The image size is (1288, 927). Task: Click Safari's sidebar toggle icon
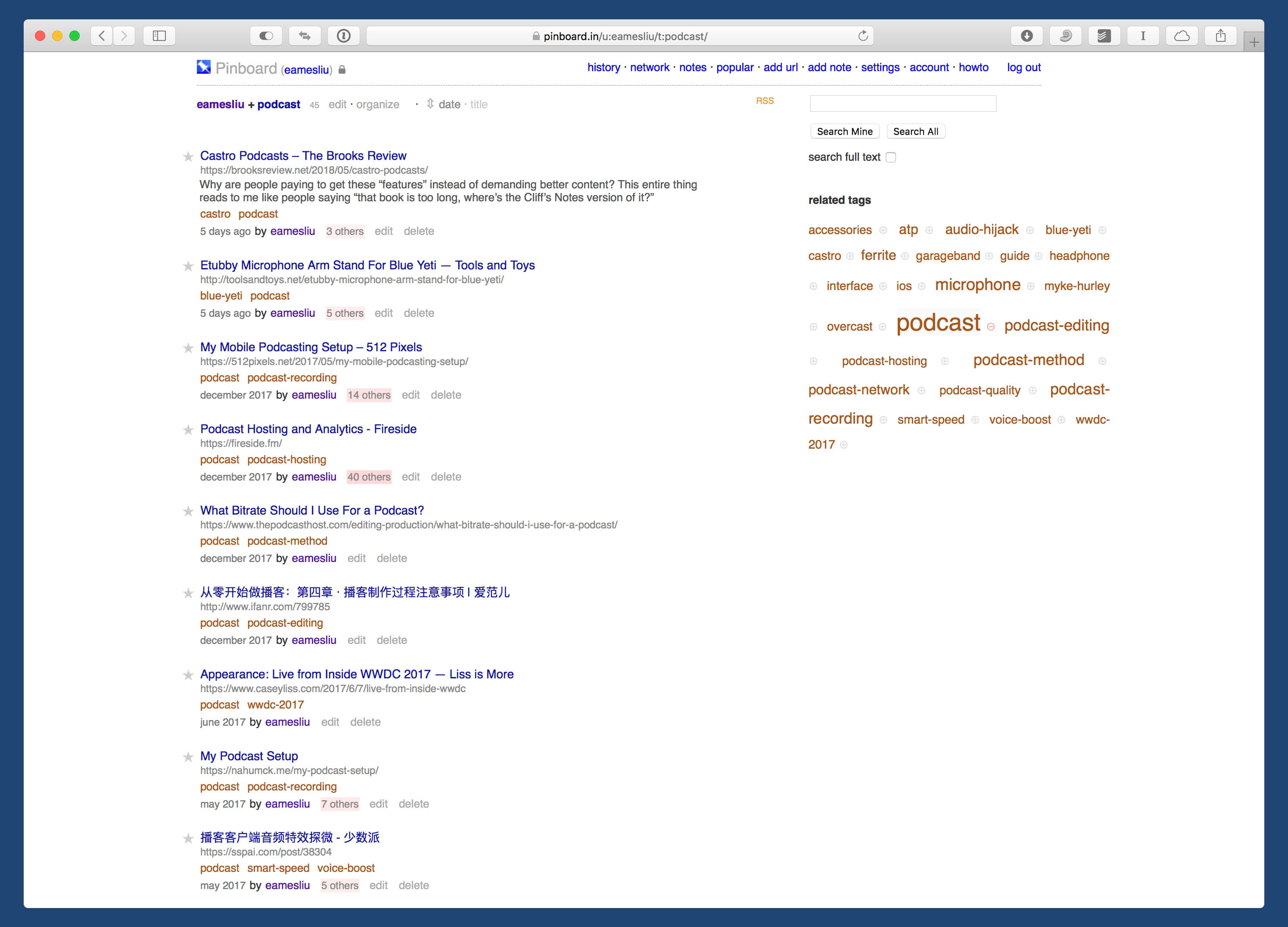click(159, 36)
